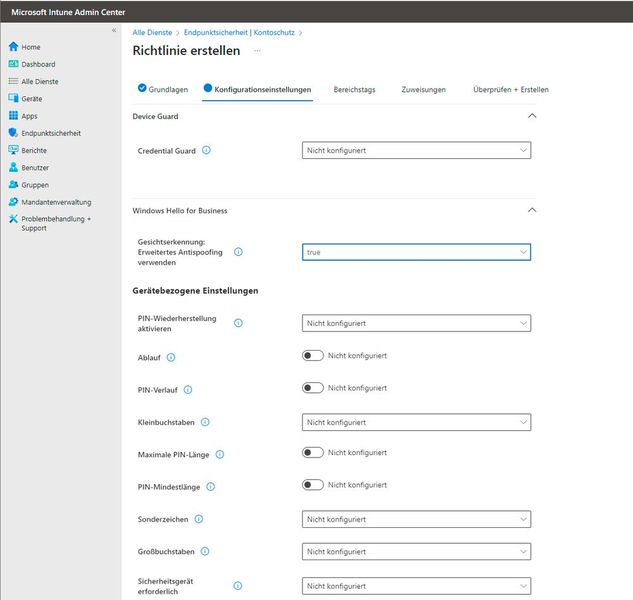The width and height of the screenshot is (633, 600).
Task: Click the Home icon in sidebar
Action: point(13,46)
